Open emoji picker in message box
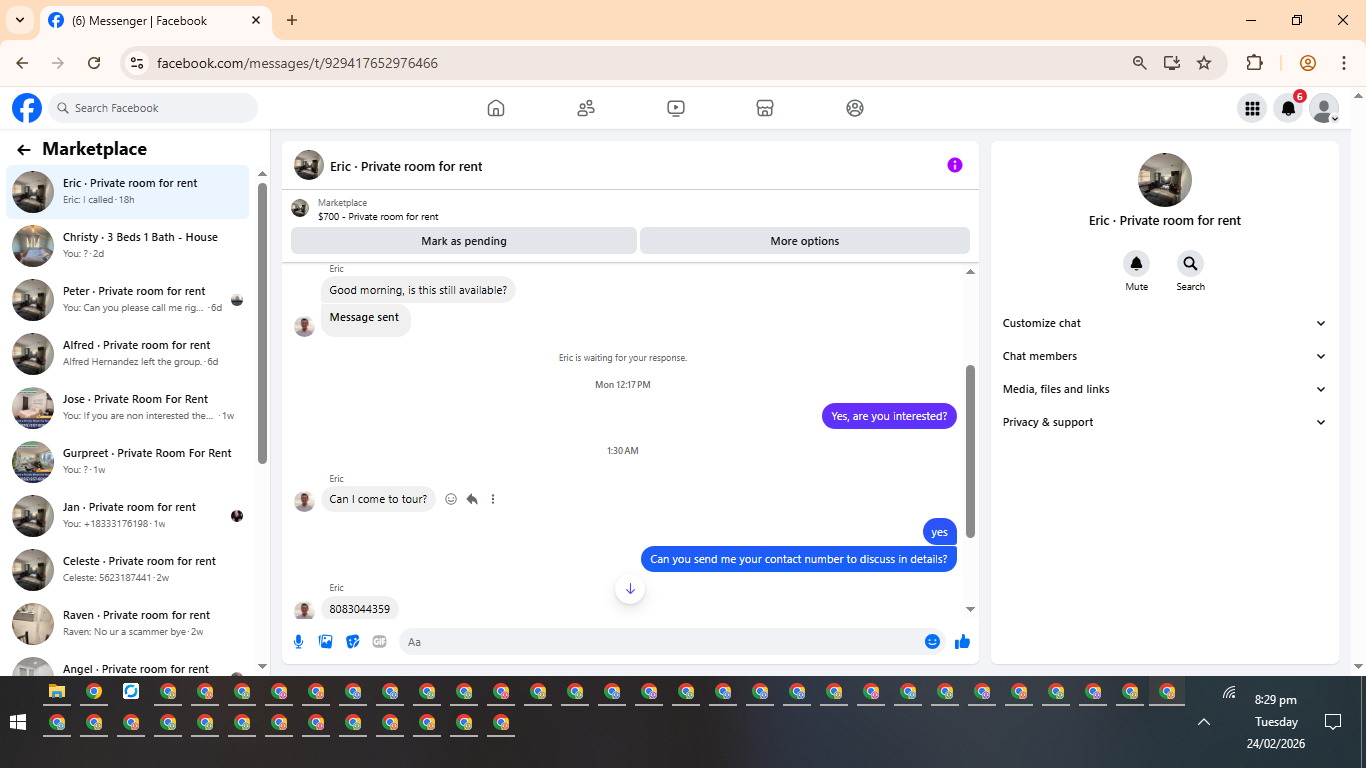 pyautogui.click(x=933, y=642)
